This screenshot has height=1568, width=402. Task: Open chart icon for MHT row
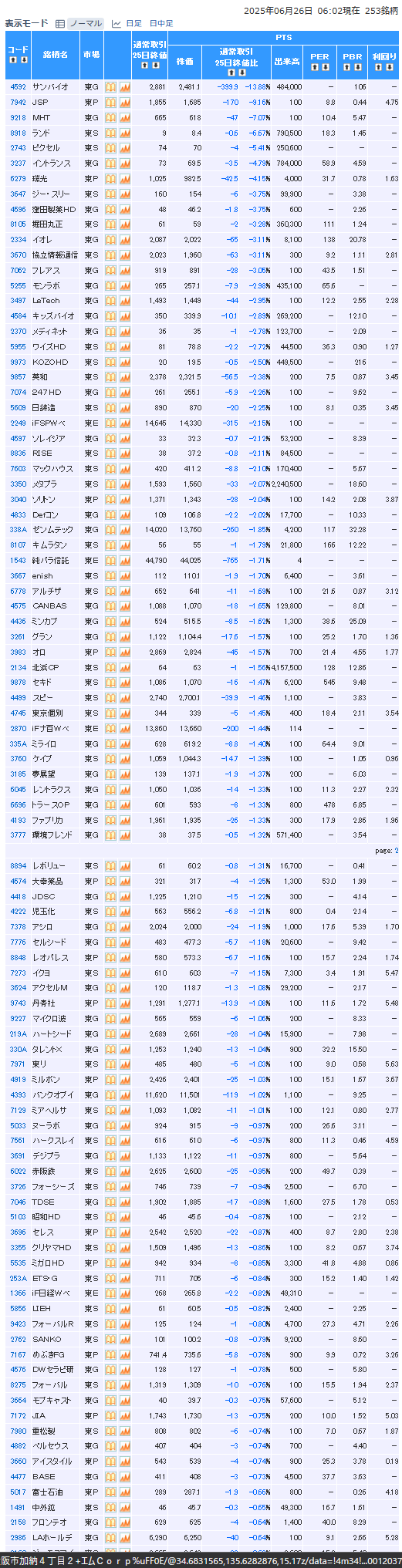tap(124, 117)
